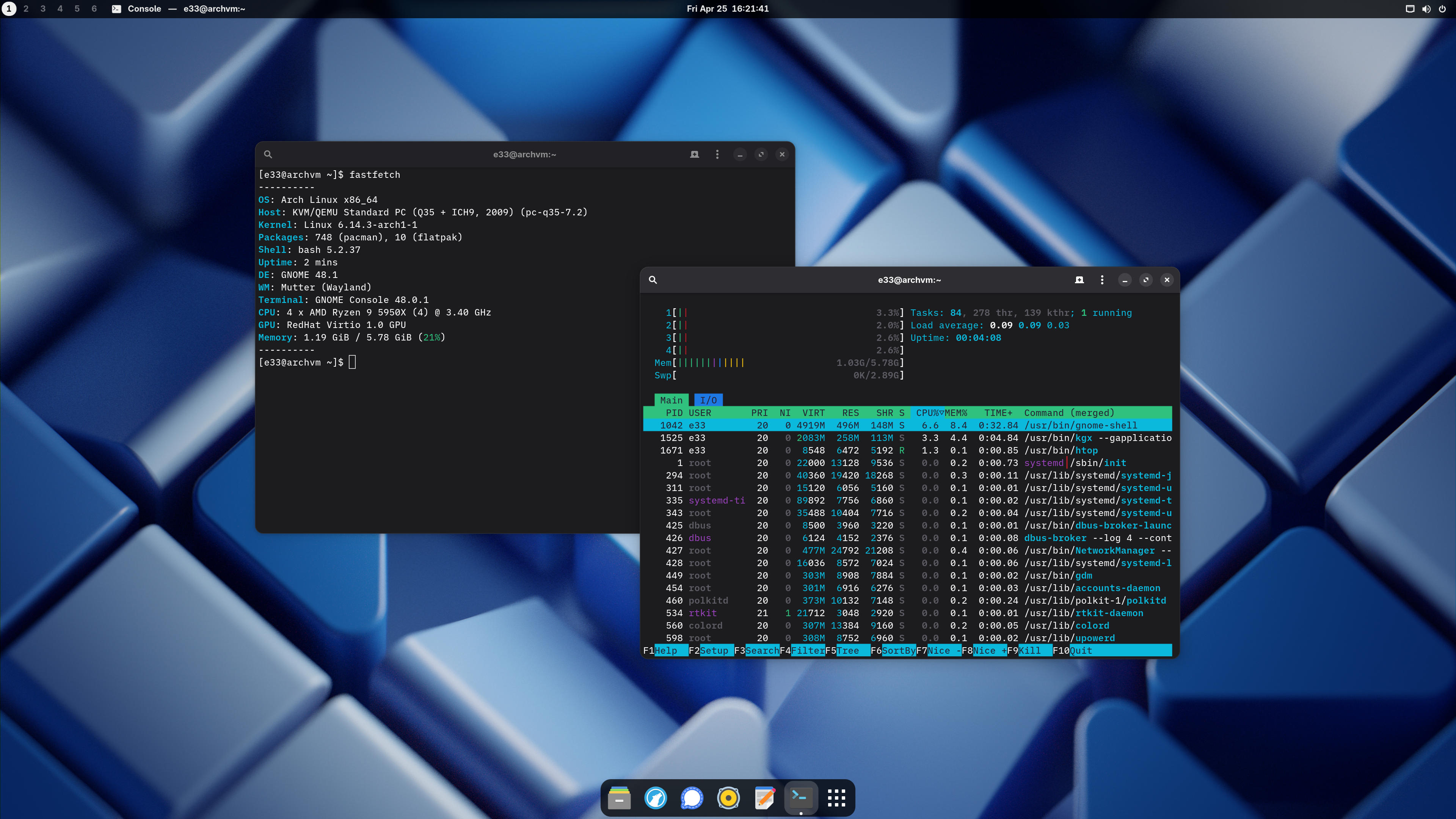Maximize the fastfetch console window
The image size is (1456, 819).
coord(761,155)
